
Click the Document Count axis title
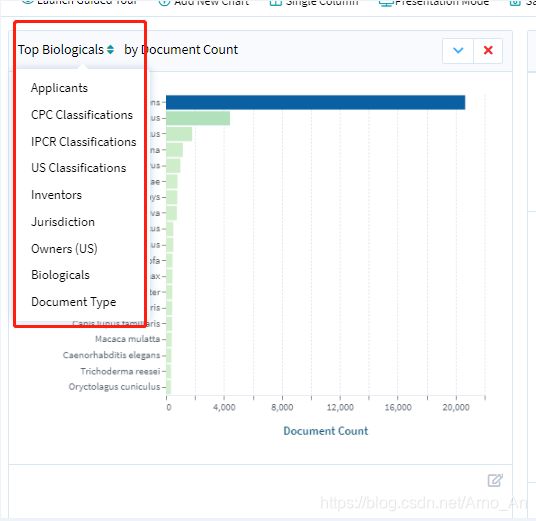click(326, 431)
